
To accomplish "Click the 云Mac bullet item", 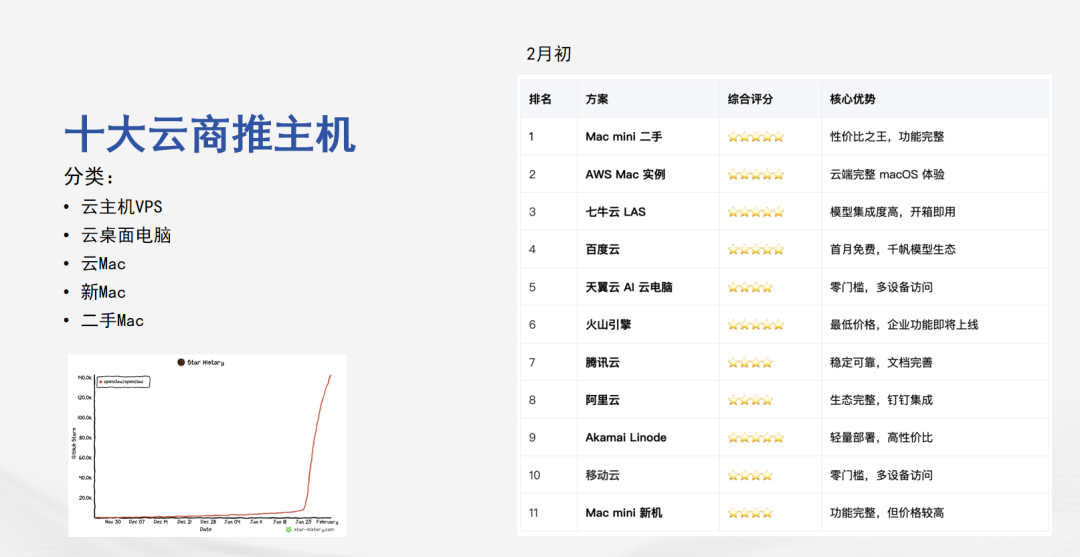I will [103, 264].
